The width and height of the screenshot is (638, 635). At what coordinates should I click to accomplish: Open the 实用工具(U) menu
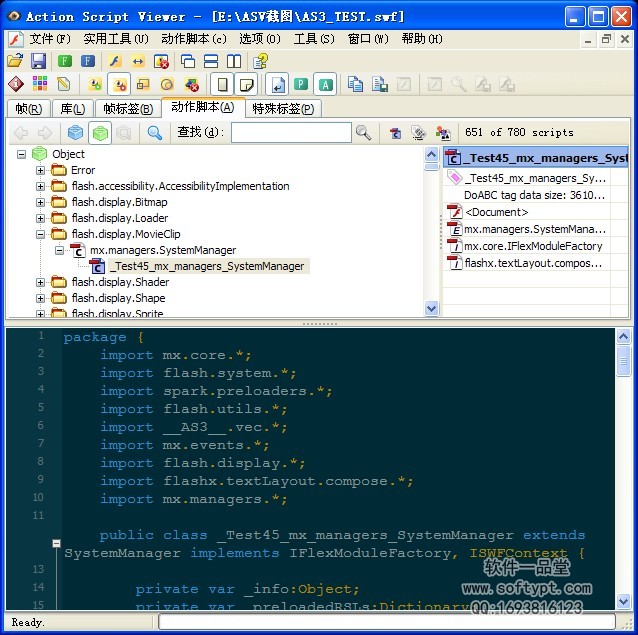[x=116, y=39]
